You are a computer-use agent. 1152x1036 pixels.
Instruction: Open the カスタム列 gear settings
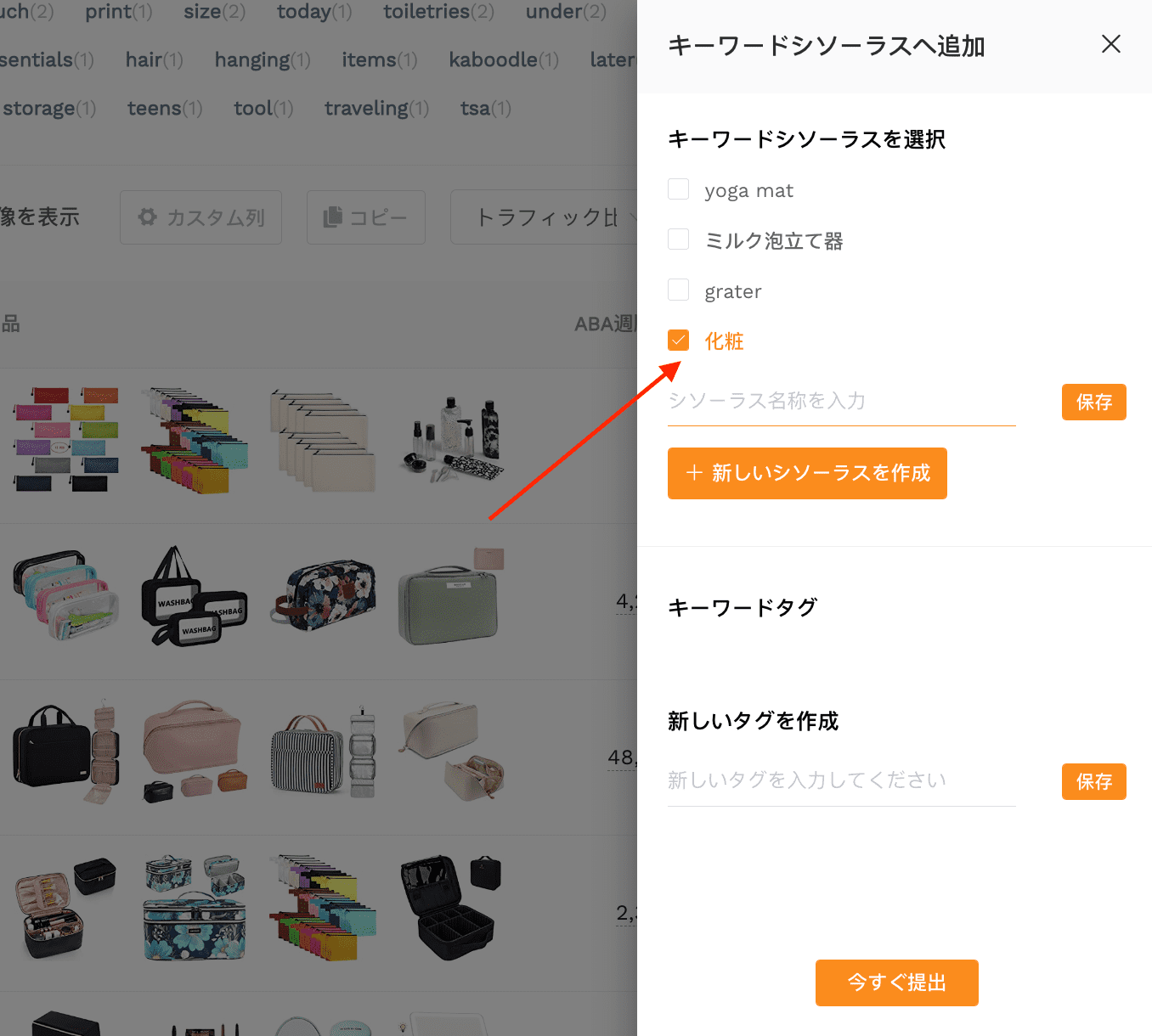pos(200,217)
